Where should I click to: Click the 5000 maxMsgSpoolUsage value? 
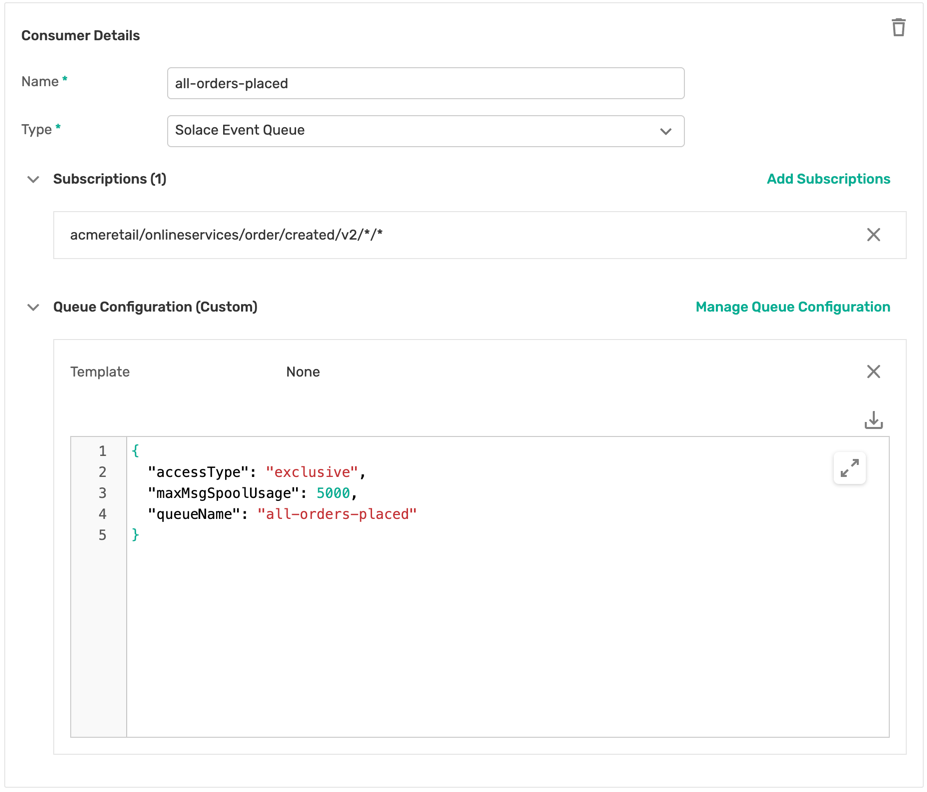(x=333, y=493)
